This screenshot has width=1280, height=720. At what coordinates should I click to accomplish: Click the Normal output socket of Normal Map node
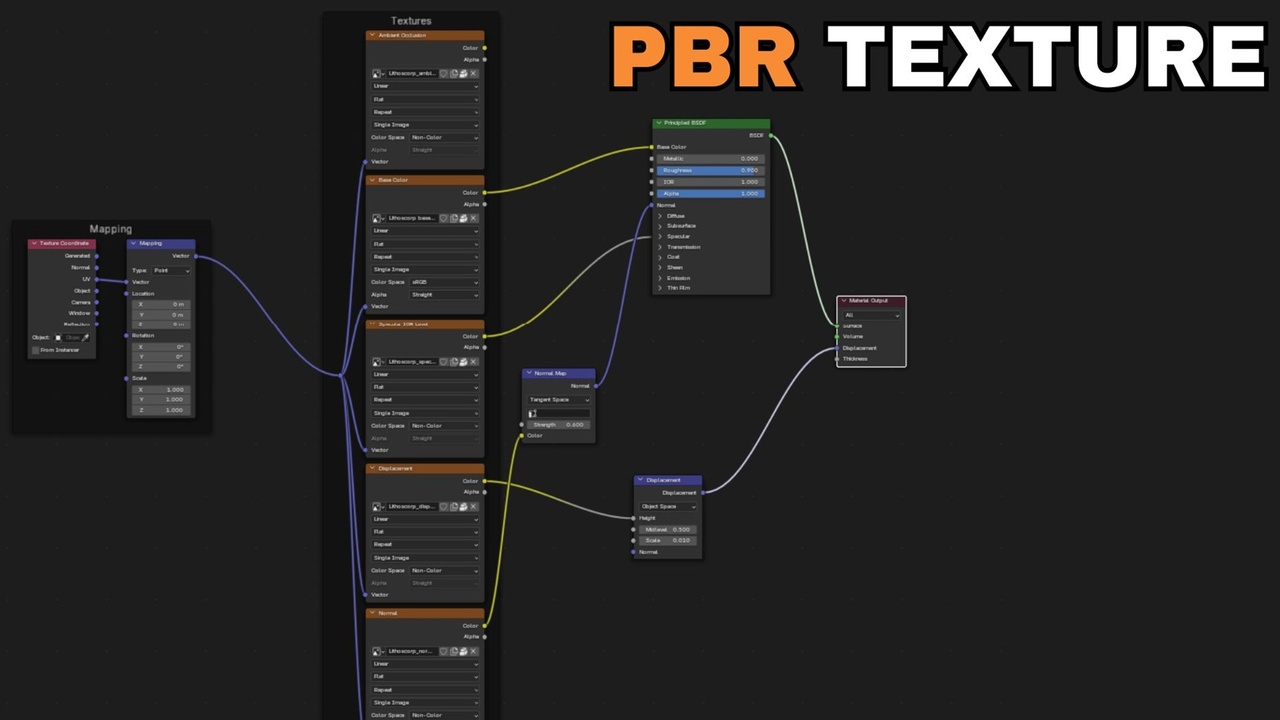click(595, 386)
